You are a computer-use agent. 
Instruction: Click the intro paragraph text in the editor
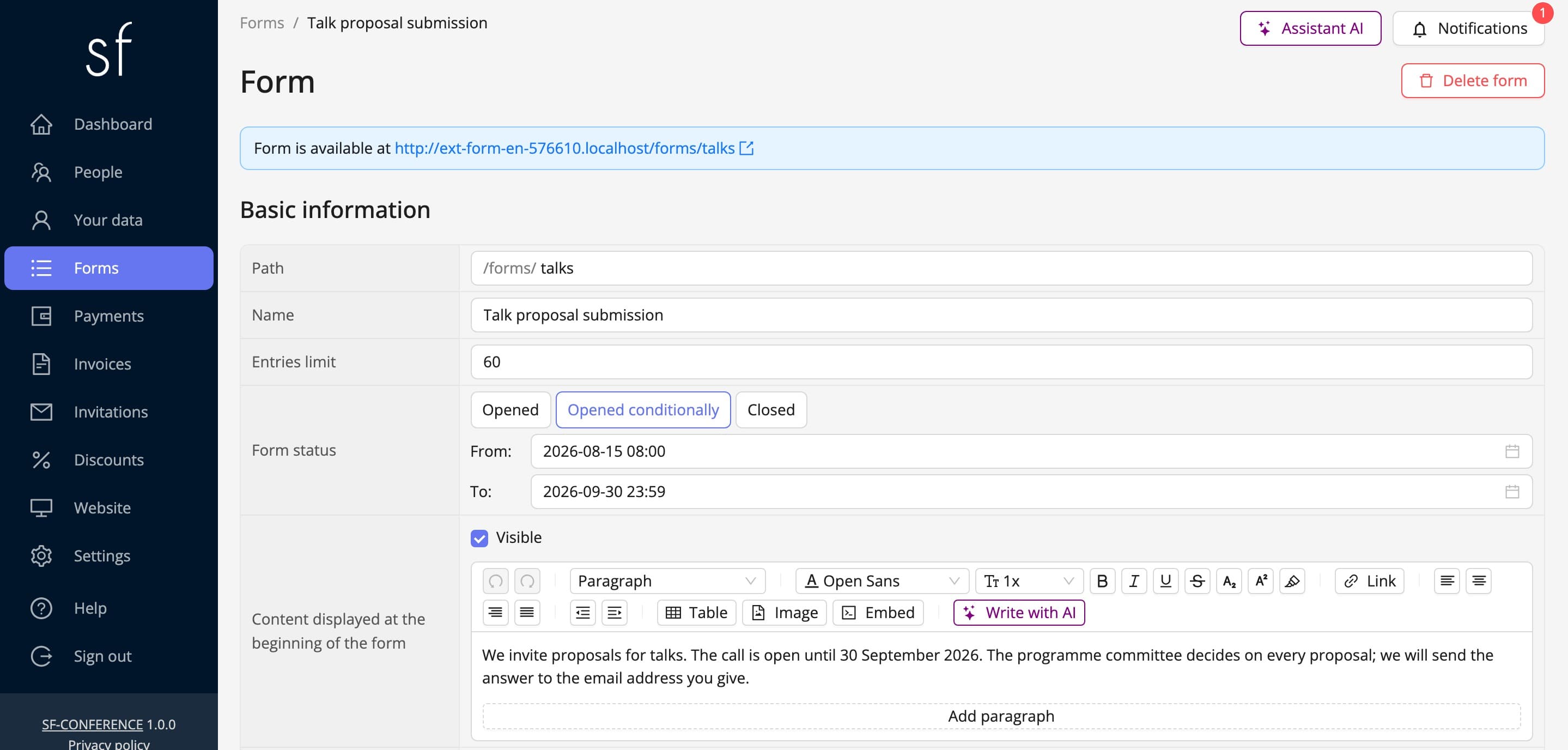(987, 666)
